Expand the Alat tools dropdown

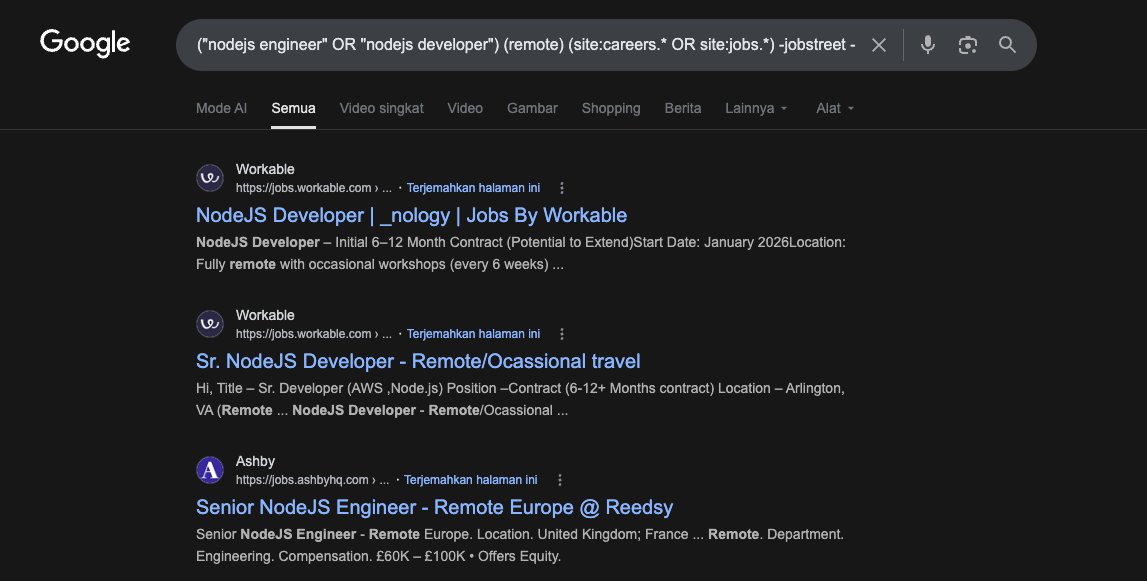click(835, 108)
